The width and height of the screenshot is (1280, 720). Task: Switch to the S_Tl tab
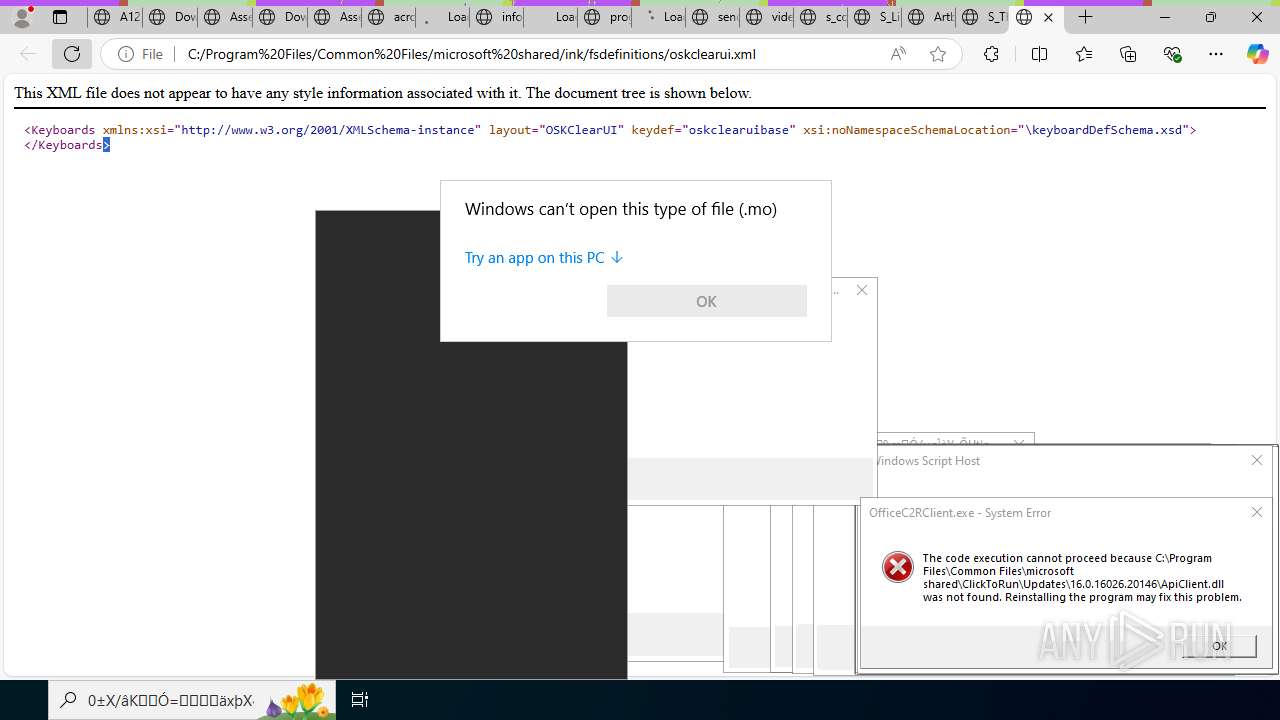pos(982,17)
